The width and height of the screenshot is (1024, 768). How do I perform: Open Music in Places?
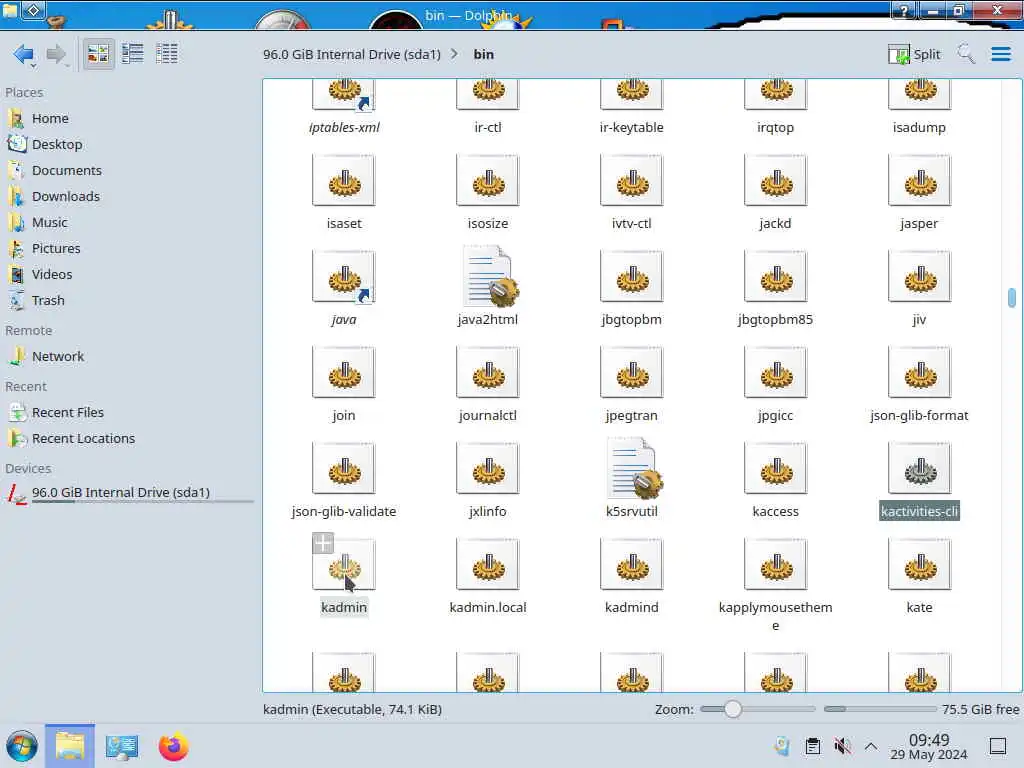(50, 223)
